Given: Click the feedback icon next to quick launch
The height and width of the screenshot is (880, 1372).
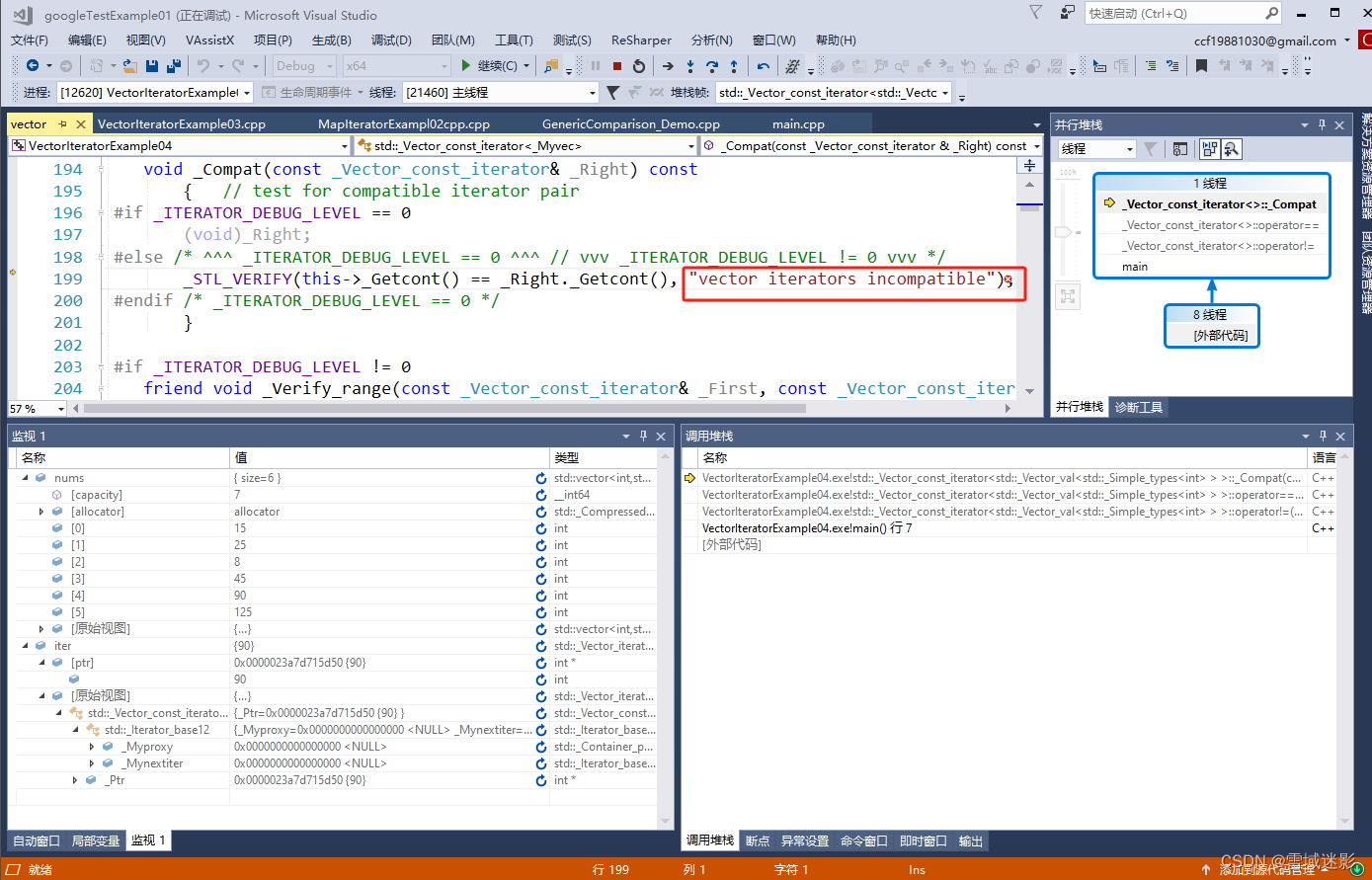Looking at the screenshot, I should 1067,13.
